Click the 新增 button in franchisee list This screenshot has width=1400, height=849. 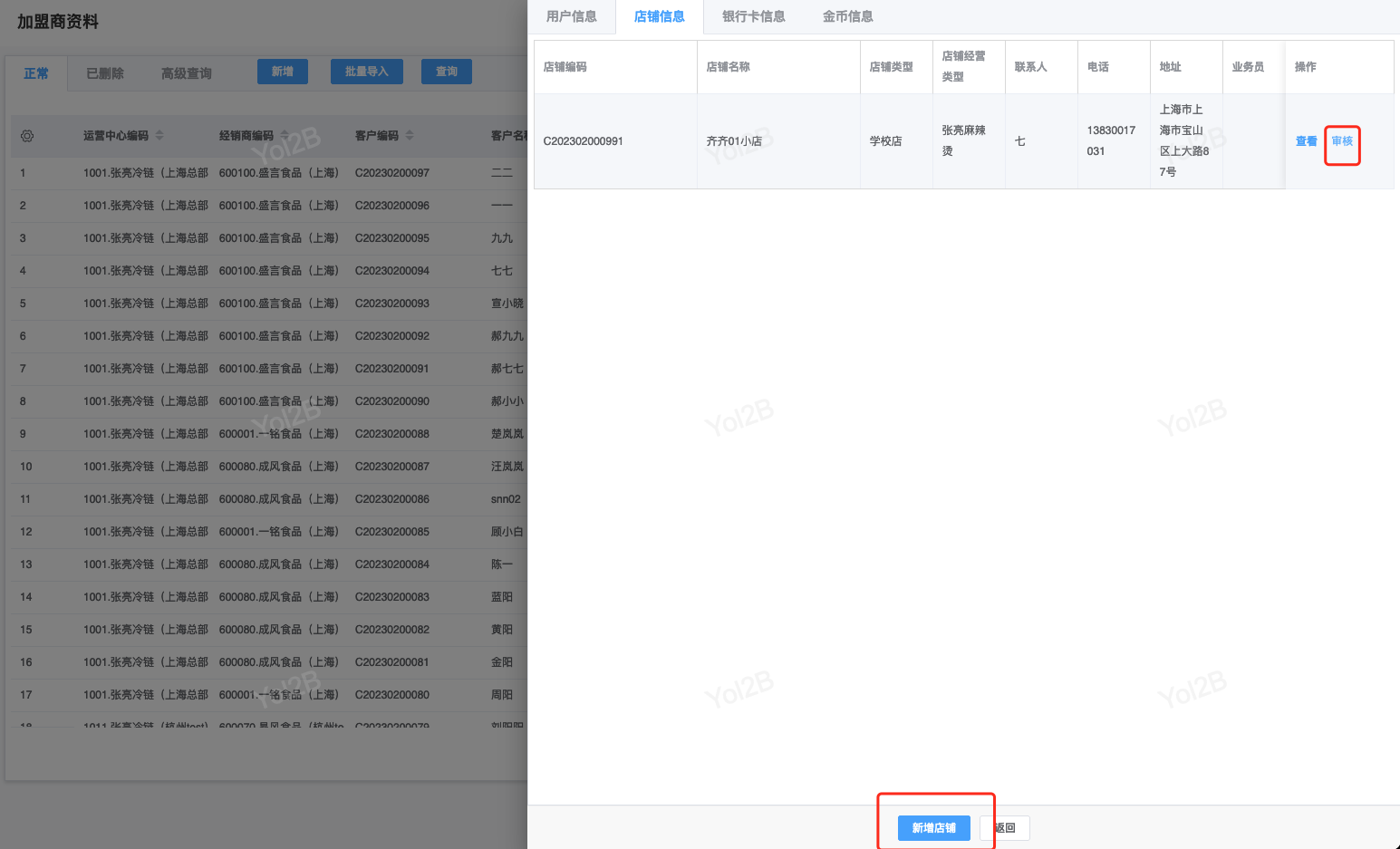point(282,72)
